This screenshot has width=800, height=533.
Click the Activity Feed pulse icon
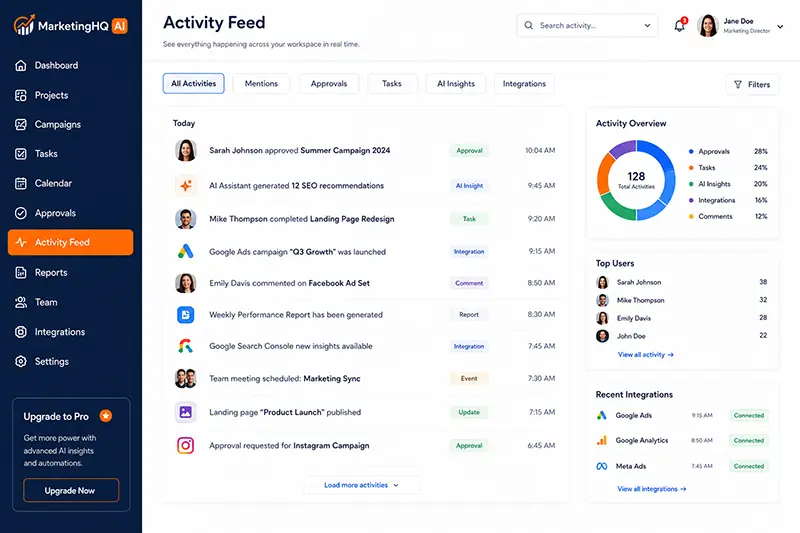point(21,242)
